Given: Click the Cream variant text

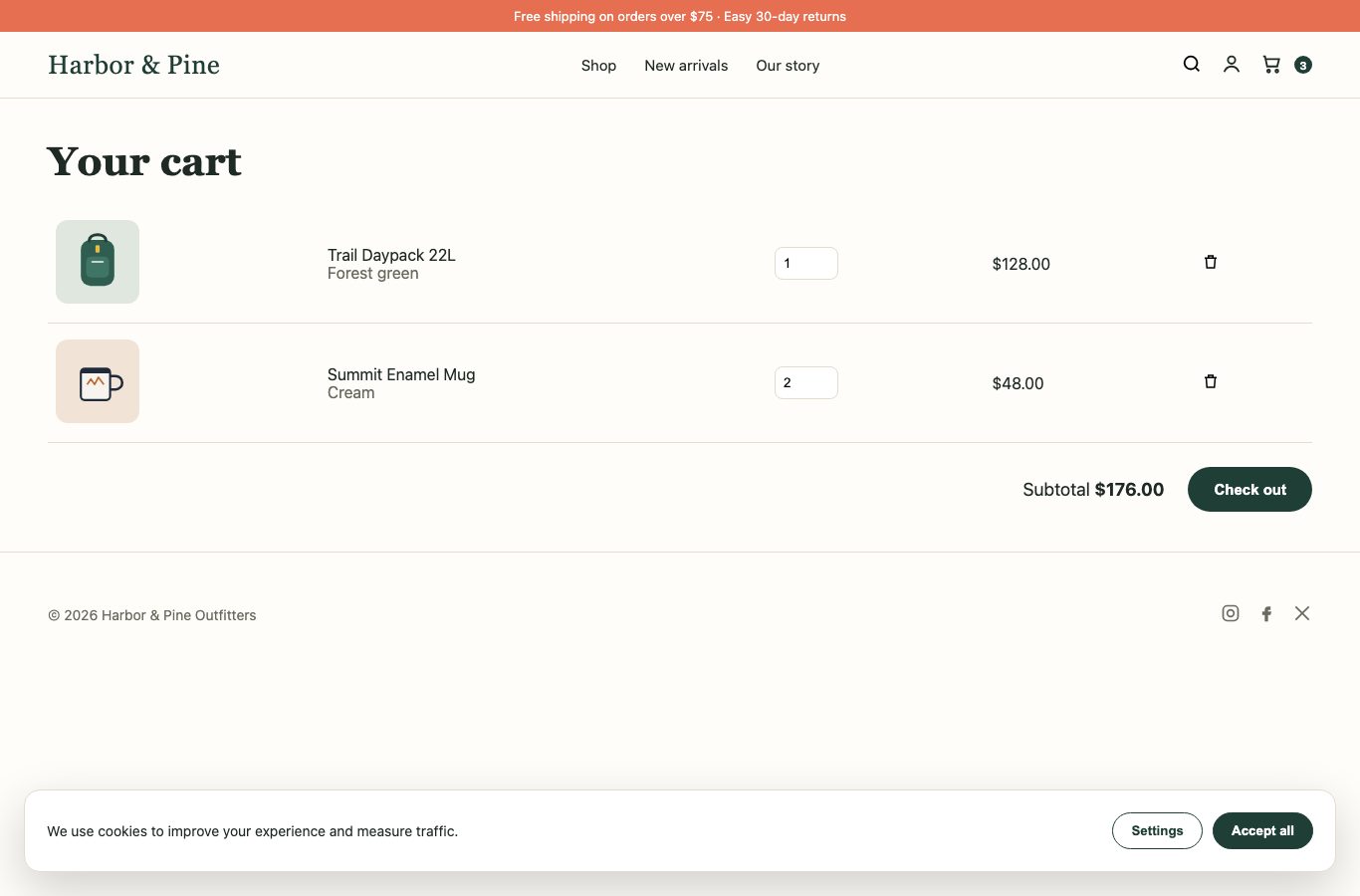Looking at the screenshot, I should click(351, 393).
